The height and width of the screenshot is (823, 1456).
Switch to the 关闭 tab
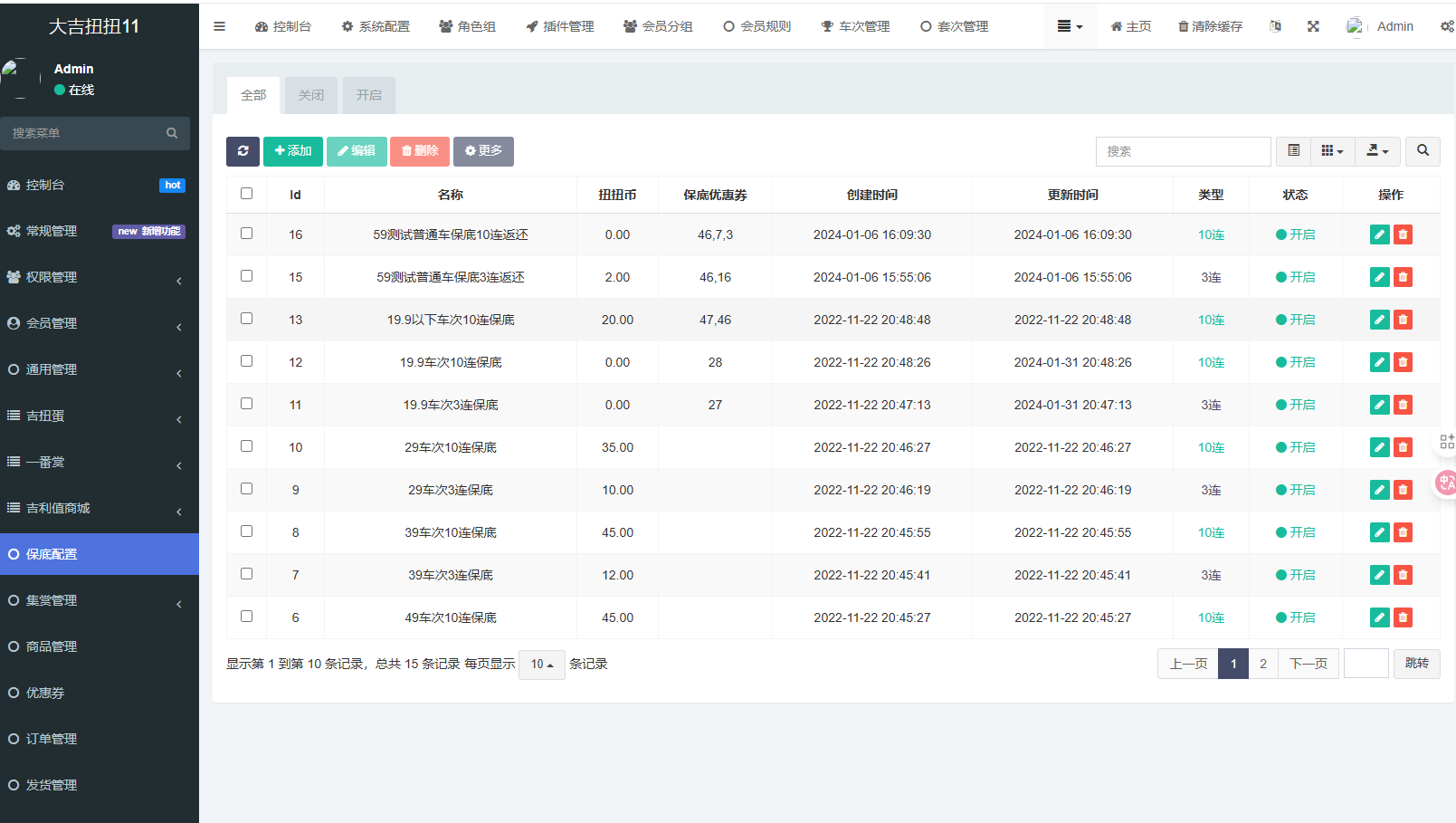tap(311, 95)
